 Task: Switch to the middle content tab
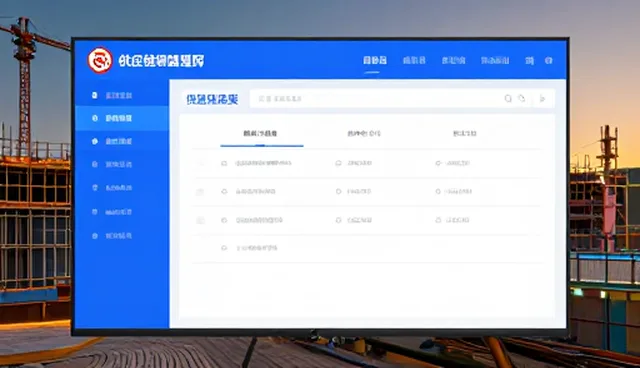tap(364, 133)
